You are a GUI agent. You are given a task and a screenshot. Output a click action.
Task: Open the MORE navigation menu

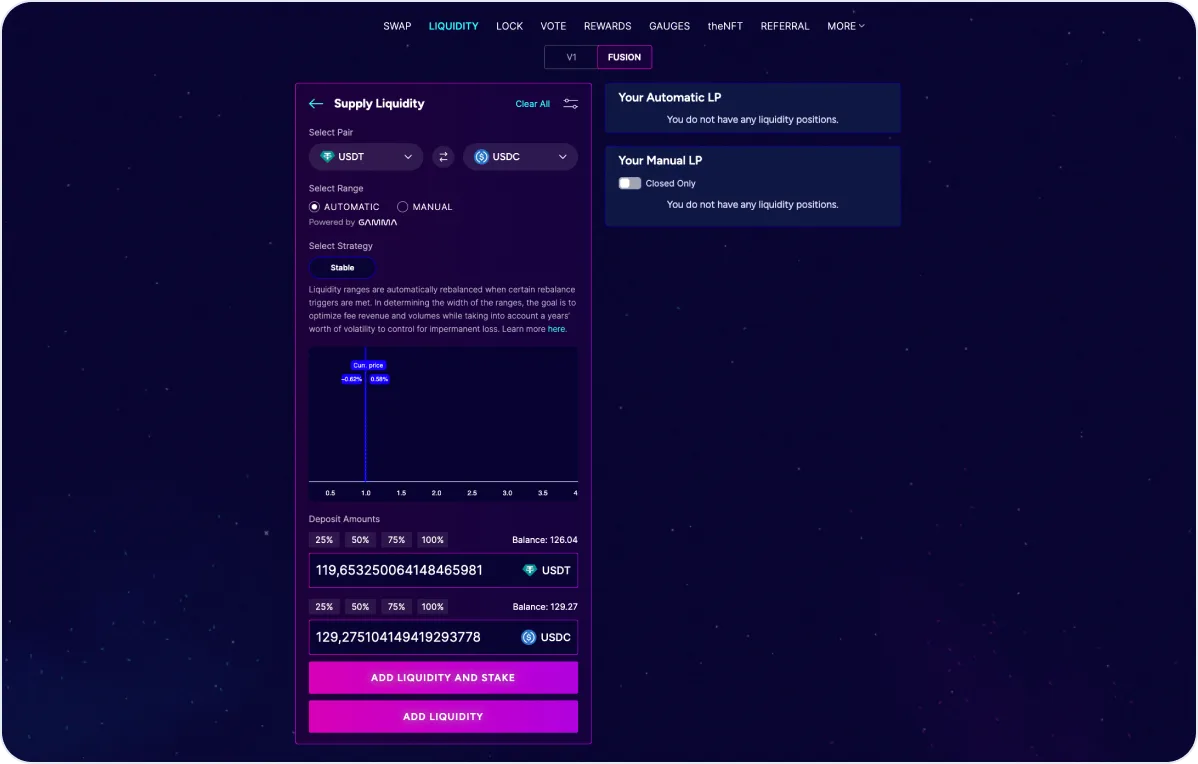[846, 26]
